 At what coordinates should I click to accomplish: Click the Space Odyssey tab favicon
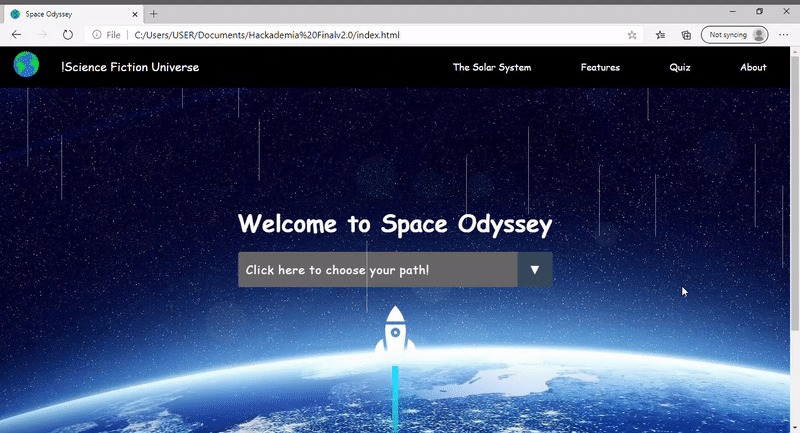[15, 14]
